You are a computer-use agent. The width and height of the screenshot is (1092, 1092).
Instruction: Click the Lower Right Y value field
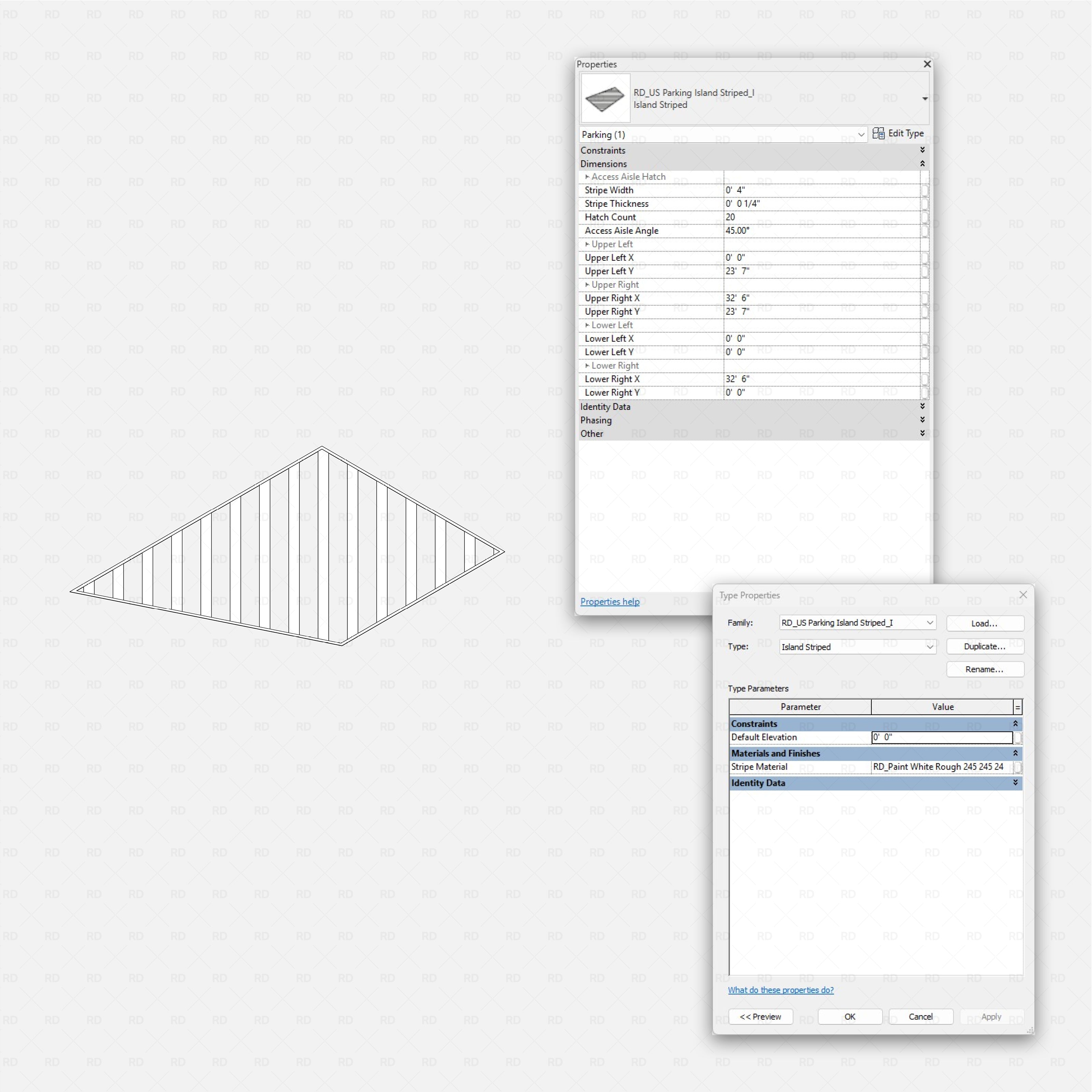pos(822,393)
